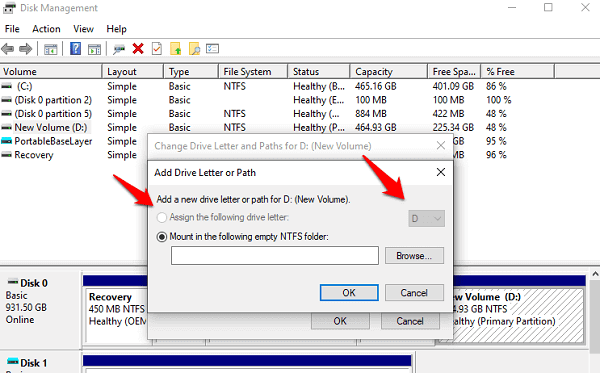
Task: Open the View menu
Action: (83, 29)
